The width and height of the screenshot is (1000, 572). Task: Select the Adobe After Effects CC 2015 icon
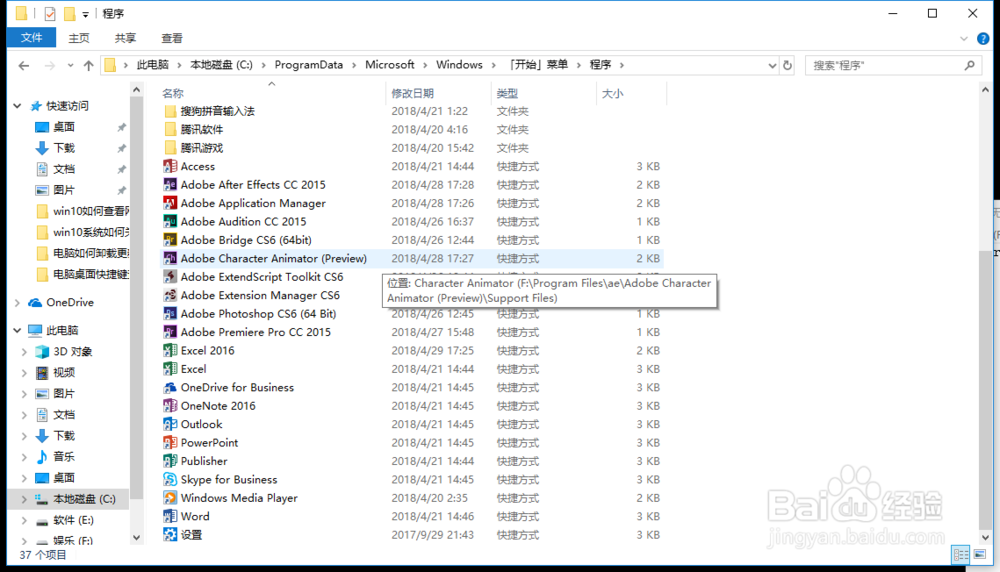(x=170, y=185)
